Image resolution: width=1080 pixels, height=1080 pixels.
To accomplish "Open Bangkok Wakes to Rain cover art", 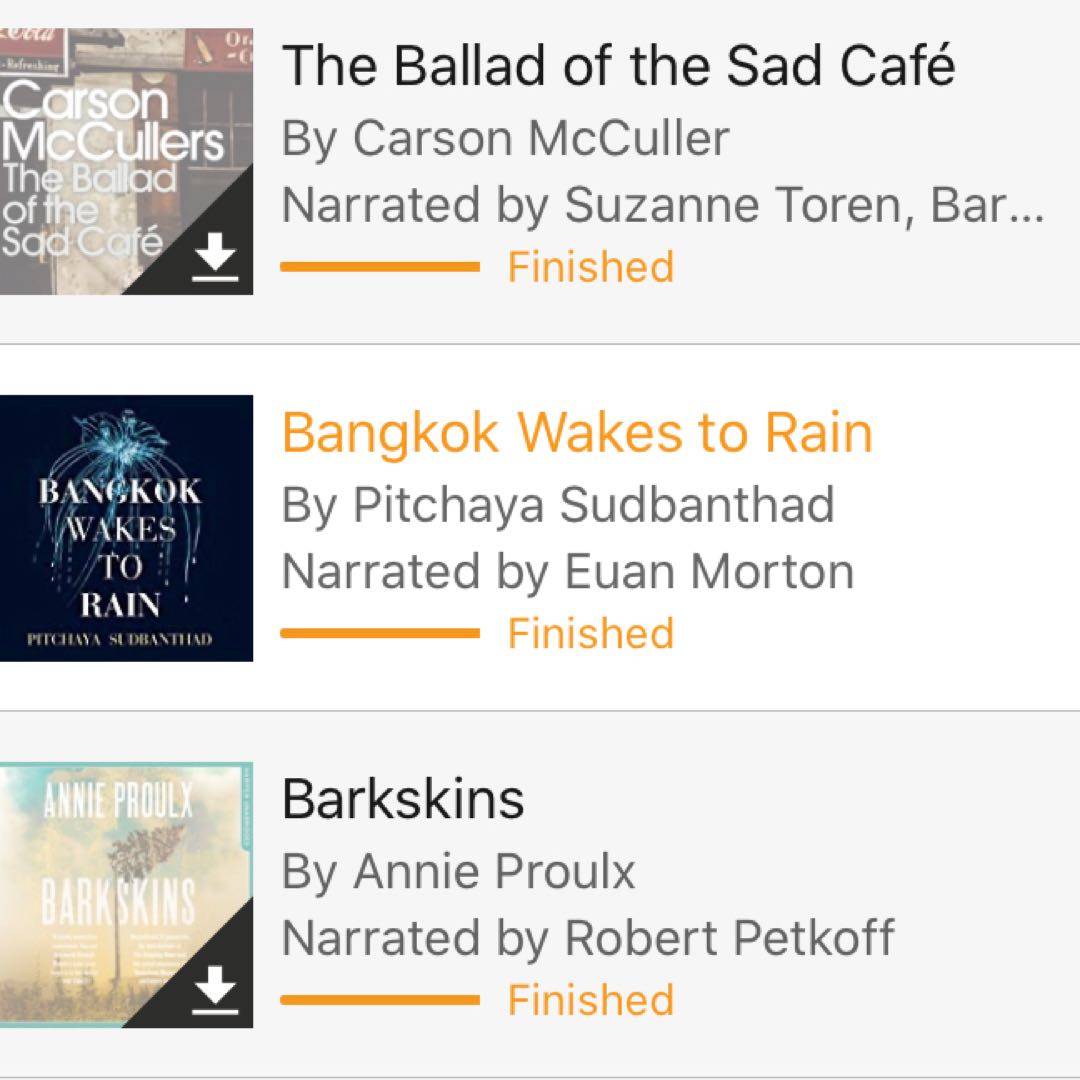I will 126,528.
